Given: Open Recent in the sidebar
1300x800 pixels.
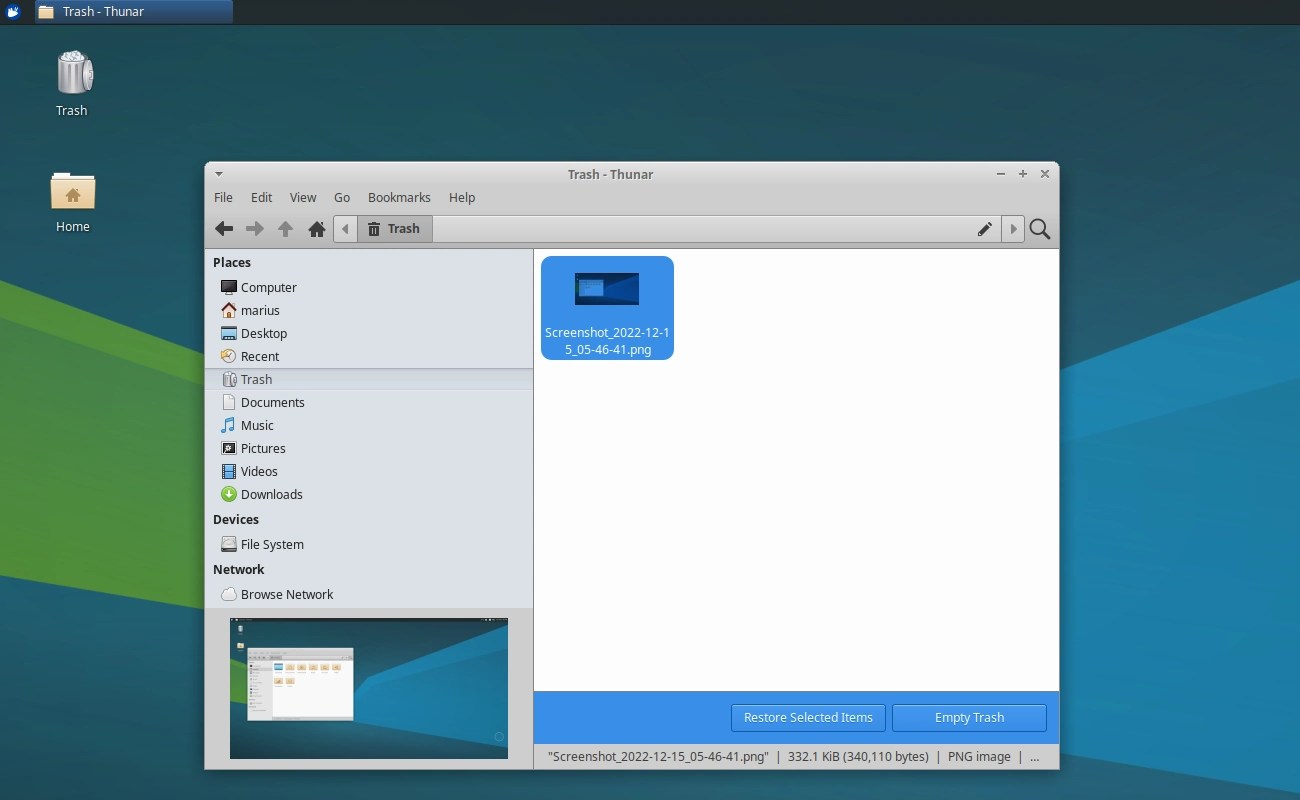Looking at the screenshot, I should 369,356.
